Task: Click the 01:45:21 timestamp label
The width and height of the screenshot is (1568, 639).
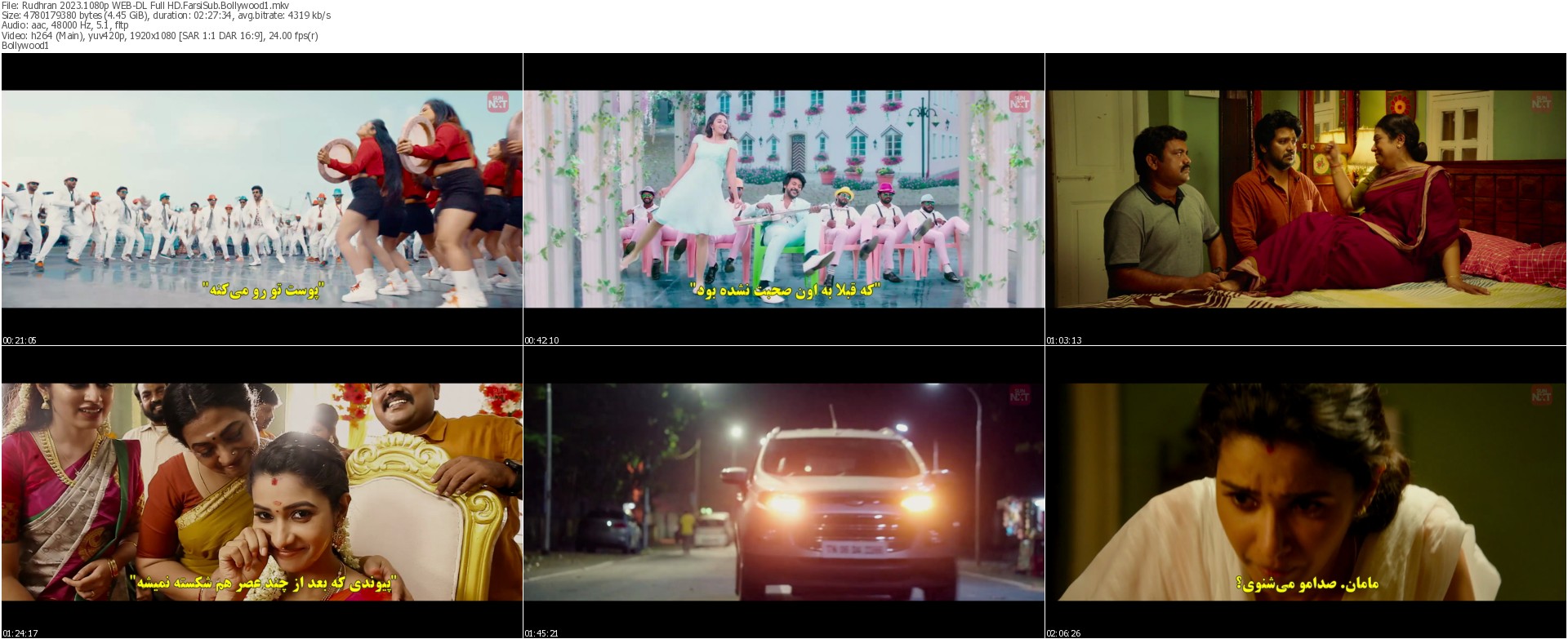Action: (x=541, y=633)
